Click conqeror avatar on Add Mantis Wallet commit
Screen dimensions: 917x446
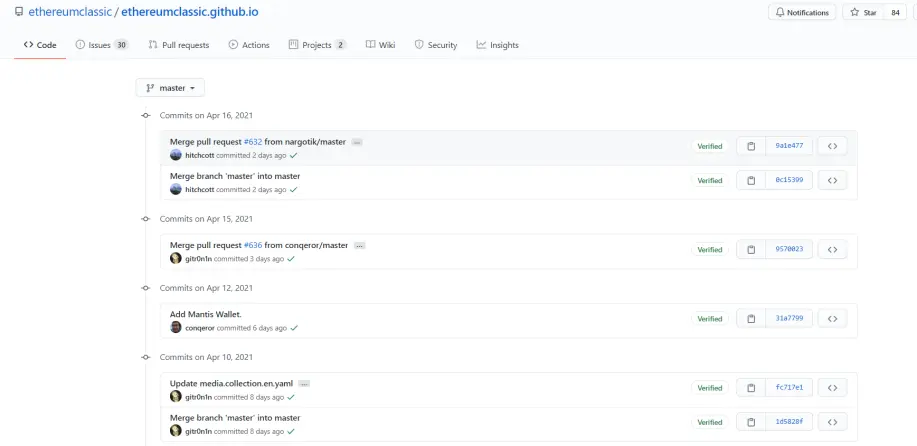tap(176, 327)
